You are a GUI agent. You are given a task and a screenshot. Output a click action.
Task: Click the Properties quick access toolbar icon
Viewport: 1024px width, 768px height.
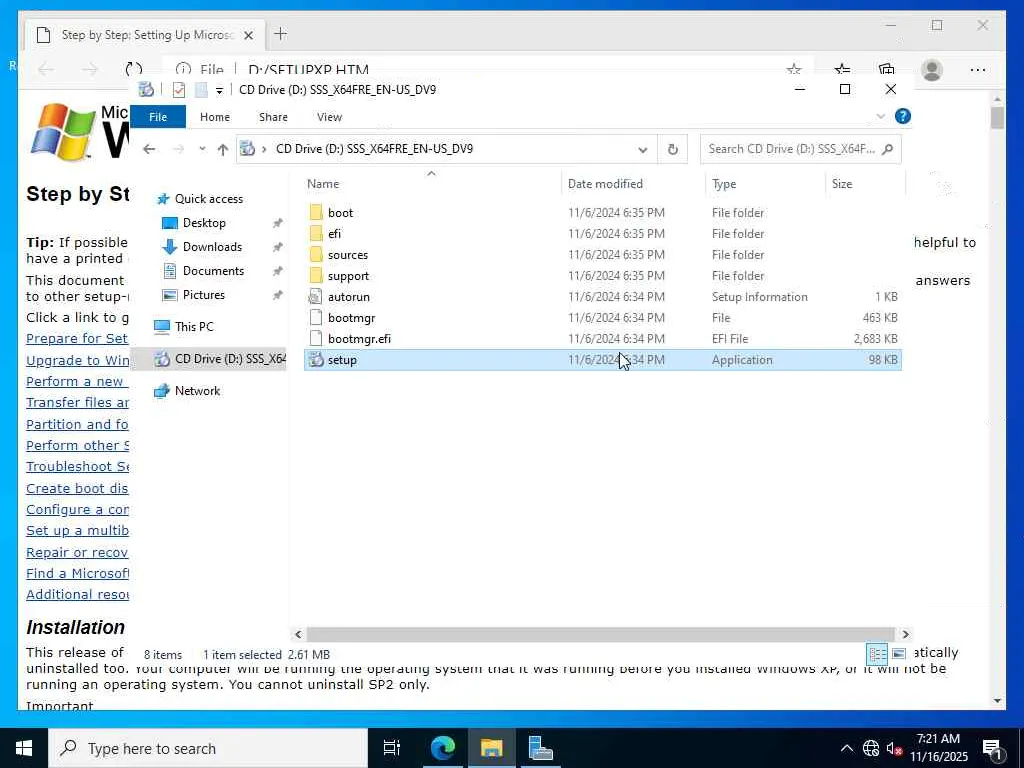tap(178, 89)
